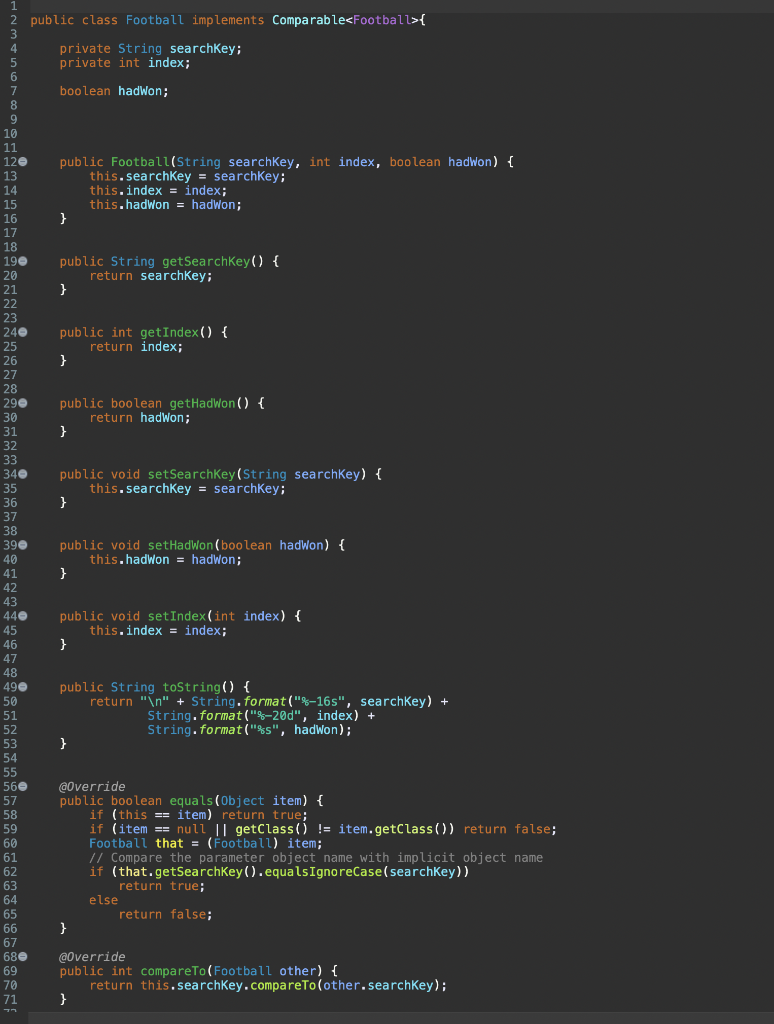Viewport: 774px width, 1024px height.
Task: Click the setIndex method name
Action: 176,616
